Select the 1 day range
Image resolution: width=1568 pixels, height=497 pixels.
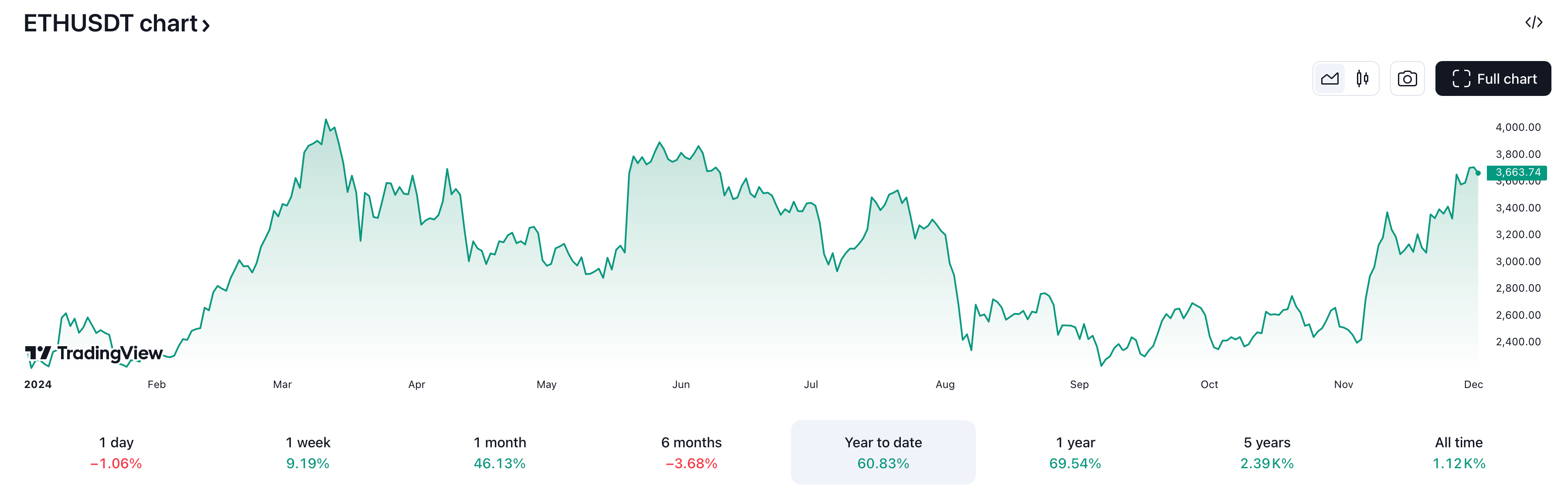click(x=116, y=452)
